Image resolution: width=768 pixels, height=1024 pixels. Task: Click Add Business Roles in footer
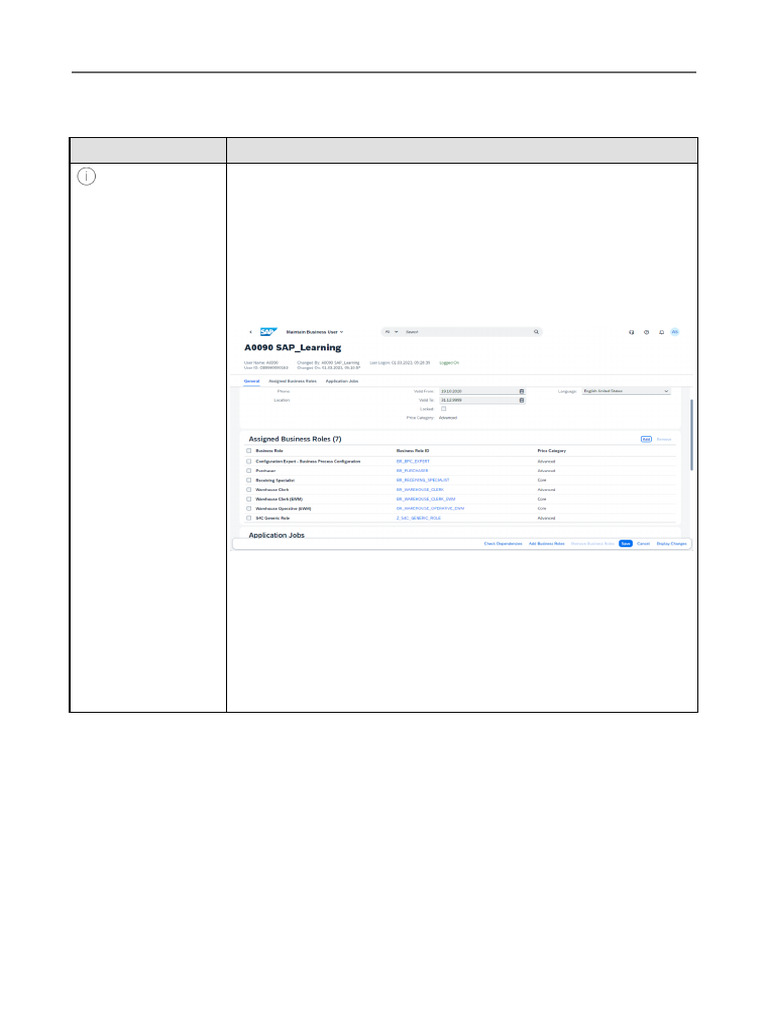point(547,544)
